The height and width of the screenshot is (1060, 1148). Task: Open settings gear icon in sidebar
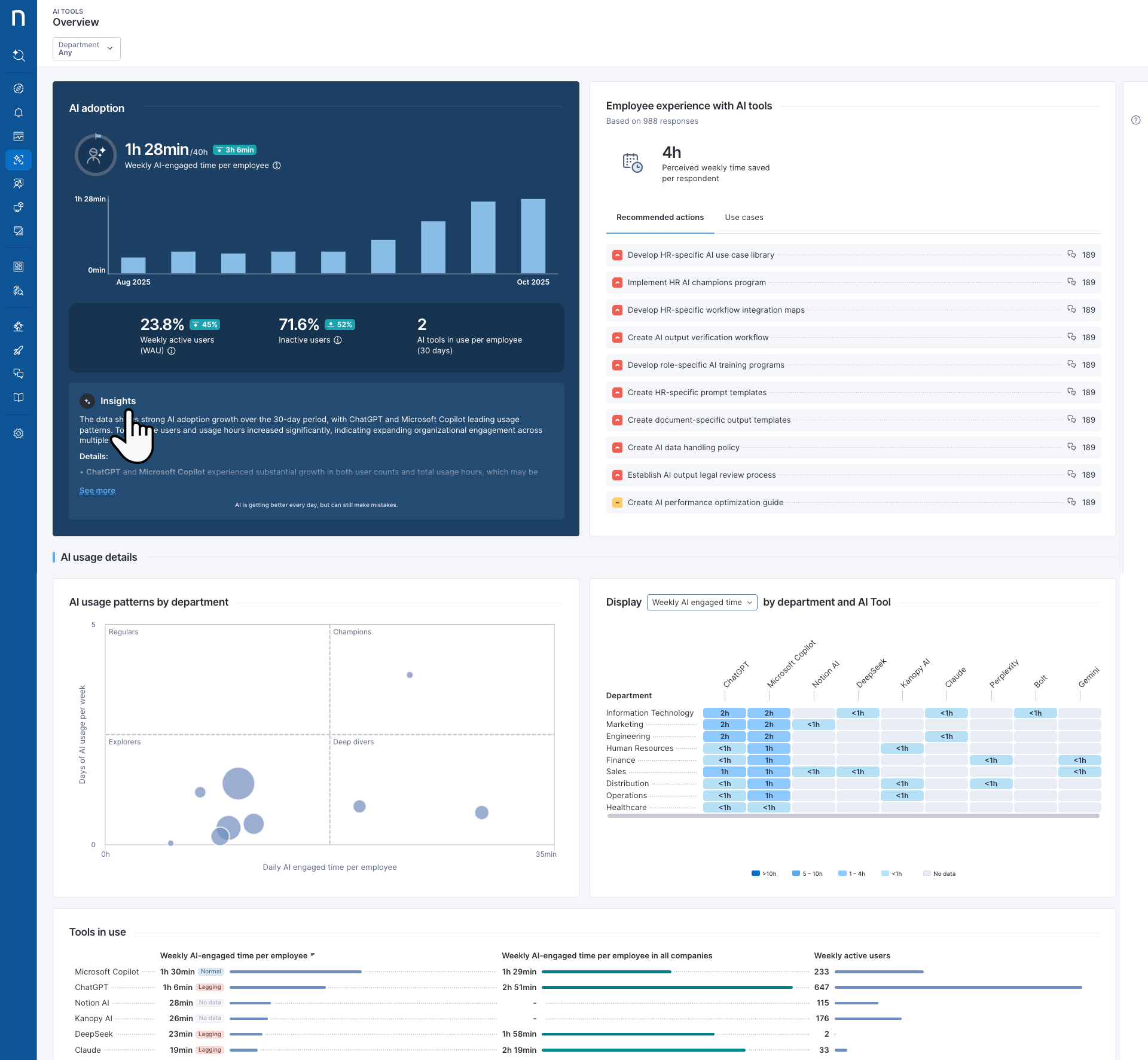tap(19, 433)
